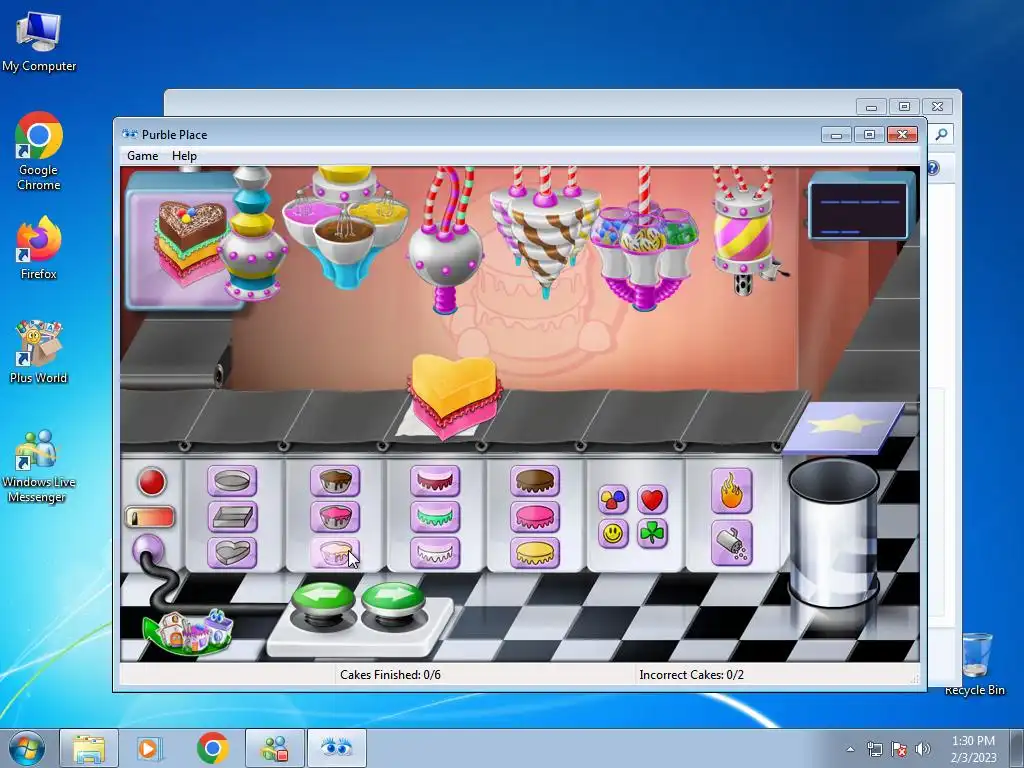
Task: Apply the white filling layer button
Action: (435, 553)
